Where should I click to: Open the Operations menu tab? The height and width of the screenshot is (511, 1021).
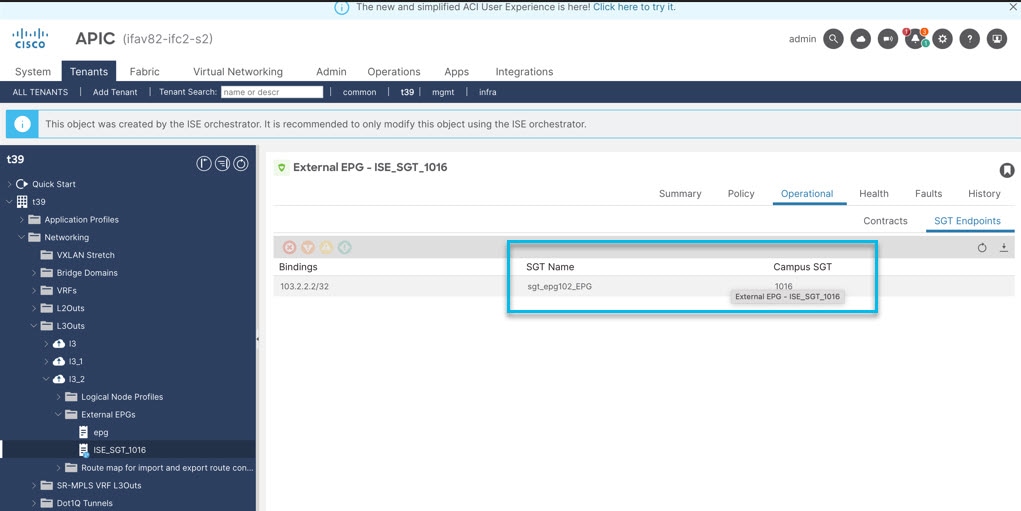tap(394, 72)
